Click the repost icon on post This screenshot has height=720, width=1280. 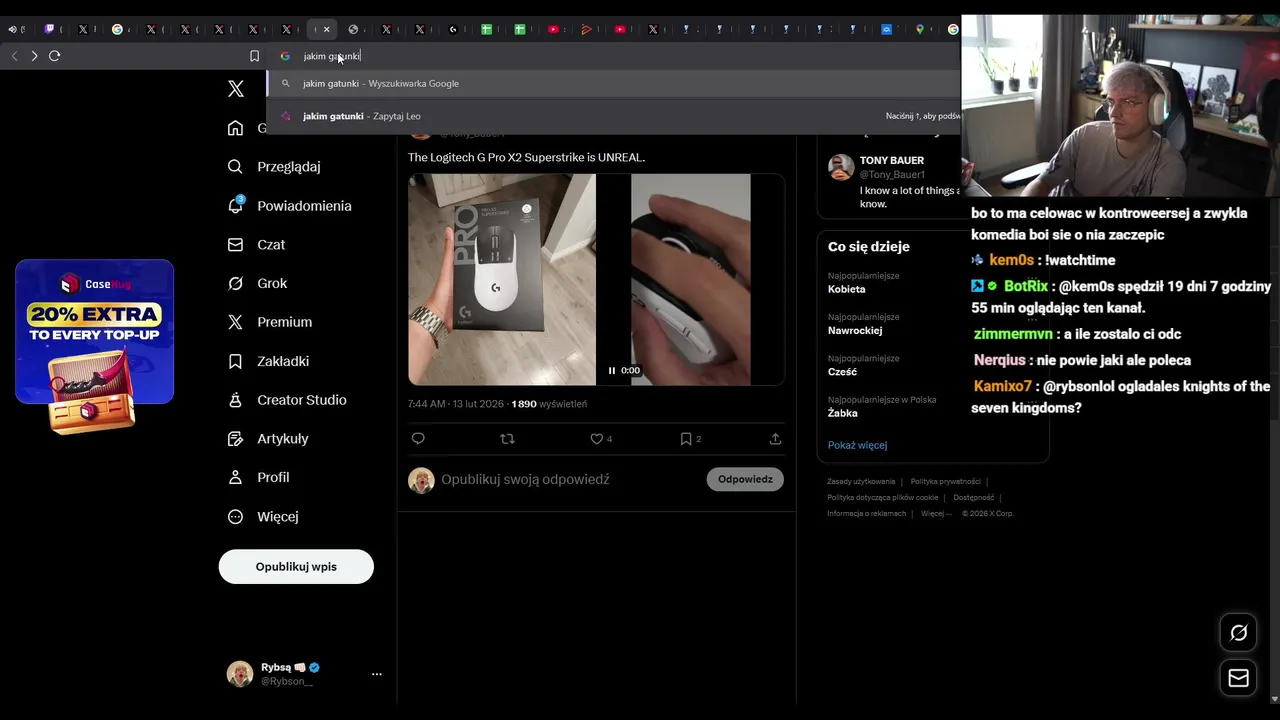point(507,439)
